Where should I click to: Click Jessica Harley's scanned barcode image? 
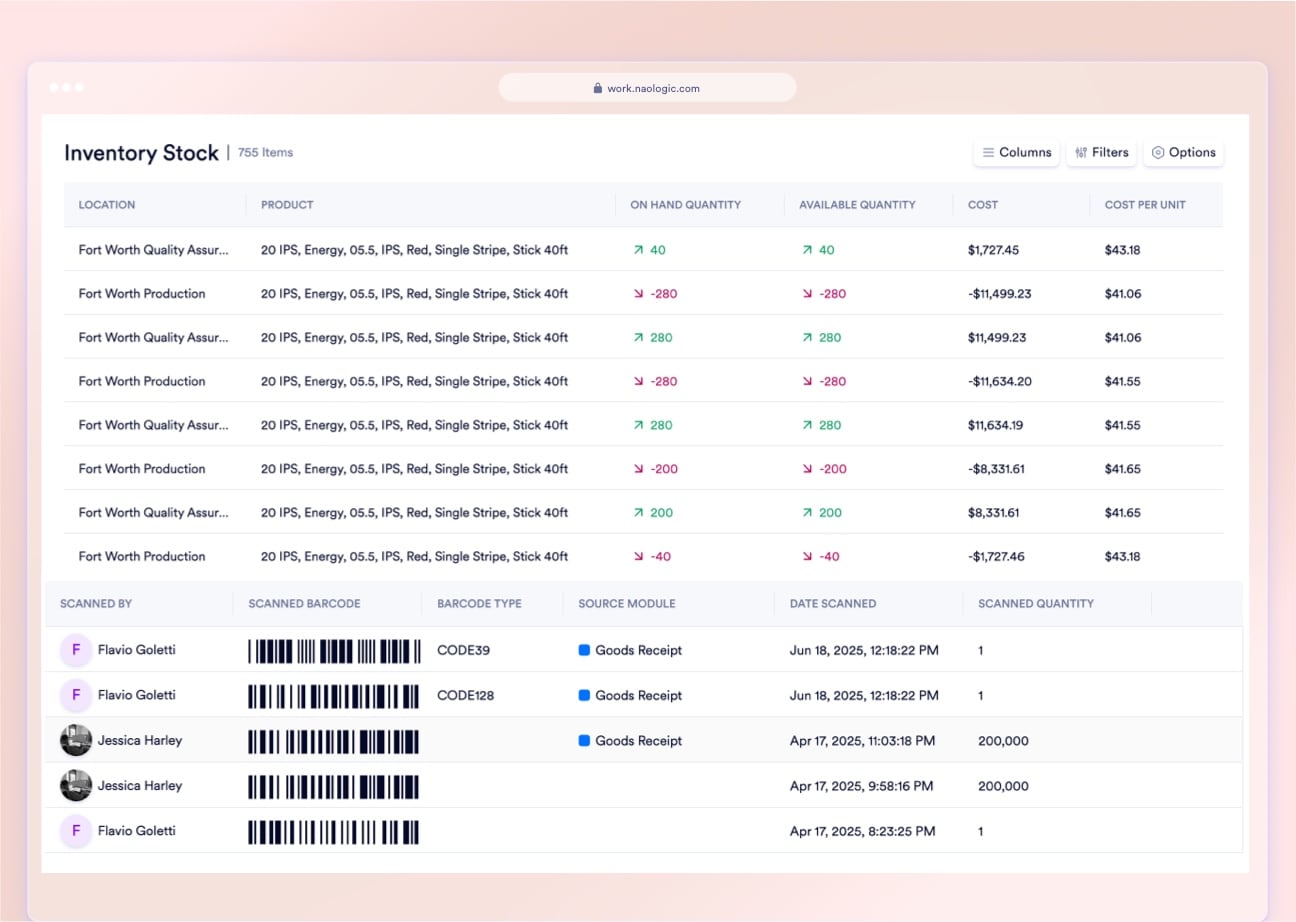pyautogui.click(x=333, y=741)
